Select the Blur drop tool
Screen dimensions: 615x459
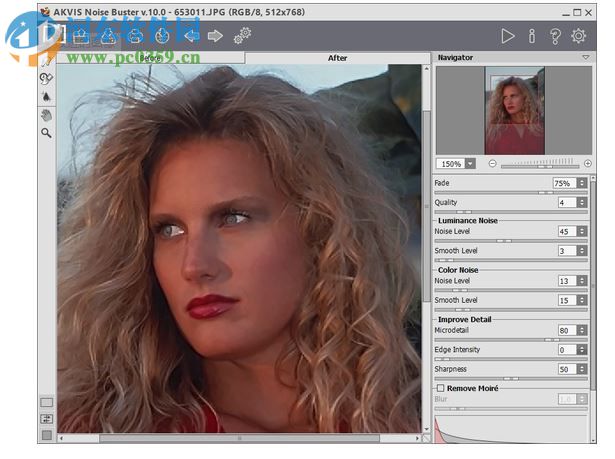46,97
